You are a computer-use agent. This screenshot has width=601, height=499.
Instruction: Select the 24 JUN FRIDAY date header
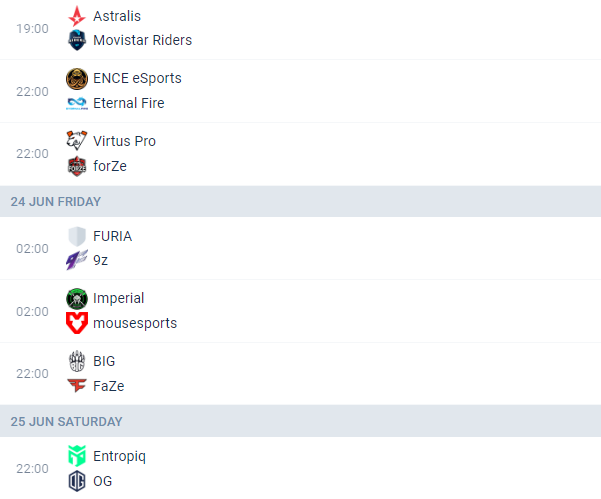click(x=300, y=202)
